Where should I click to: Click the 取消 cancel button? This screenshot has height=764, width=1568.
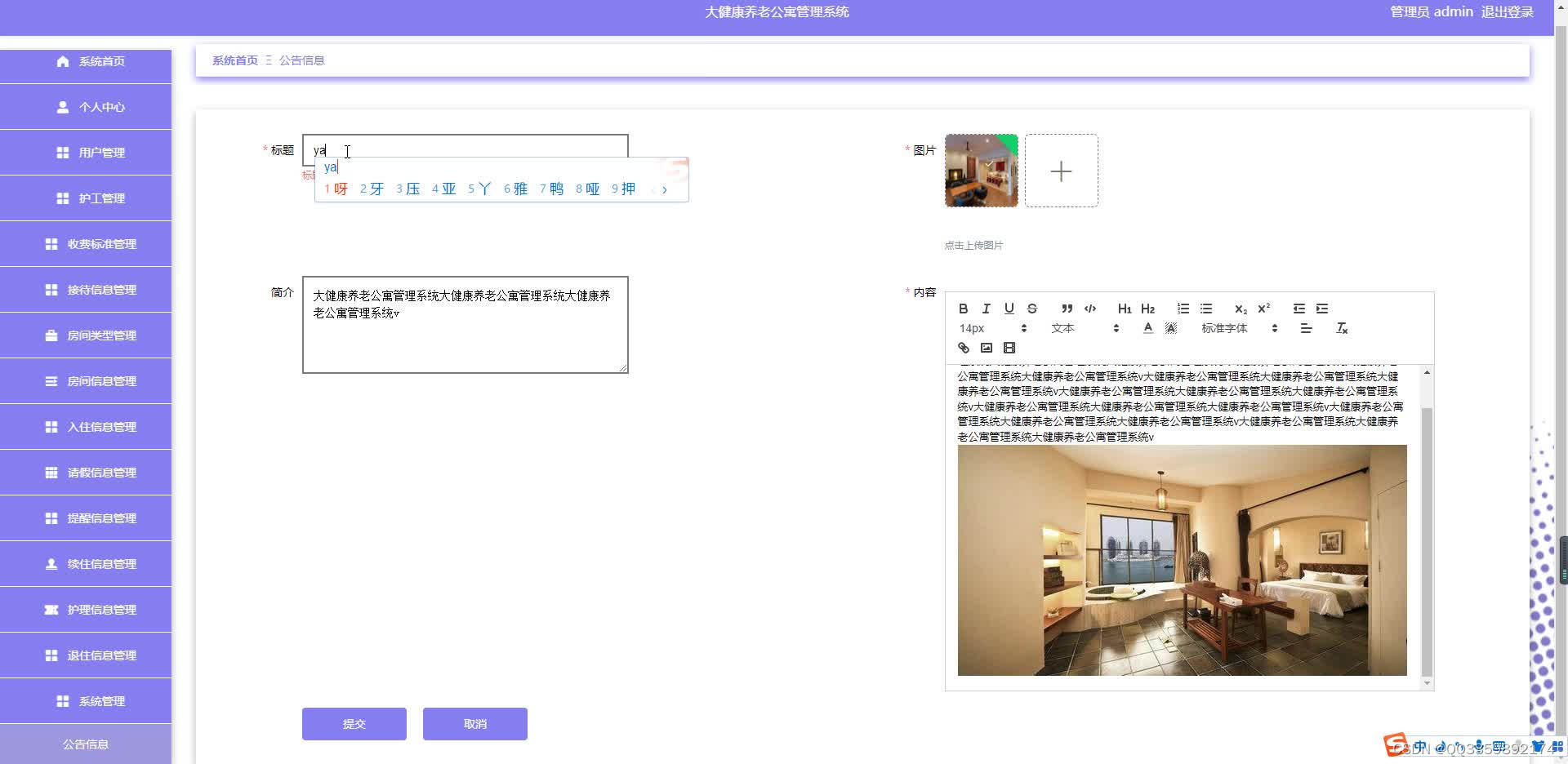point(474,724)
